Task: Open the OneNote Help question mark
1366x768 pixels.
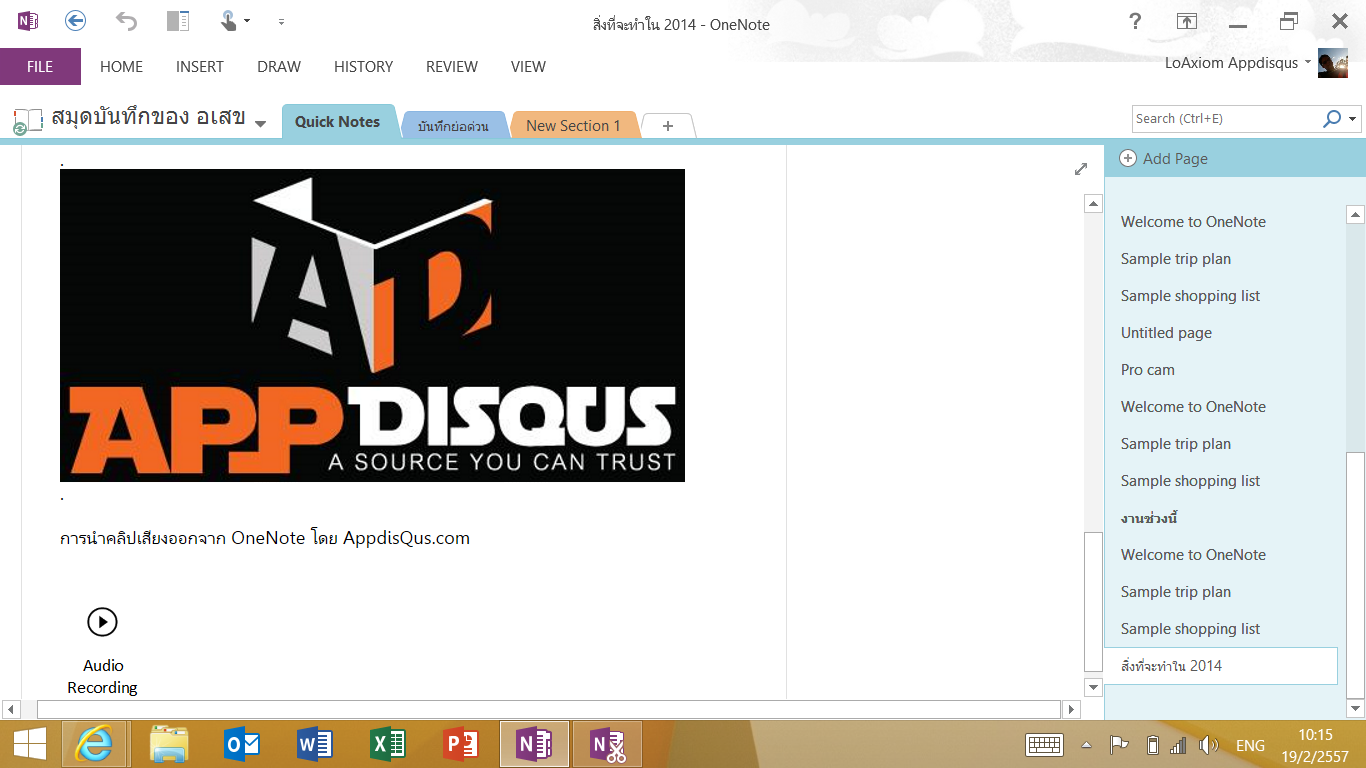Action: coord(1135,22)
